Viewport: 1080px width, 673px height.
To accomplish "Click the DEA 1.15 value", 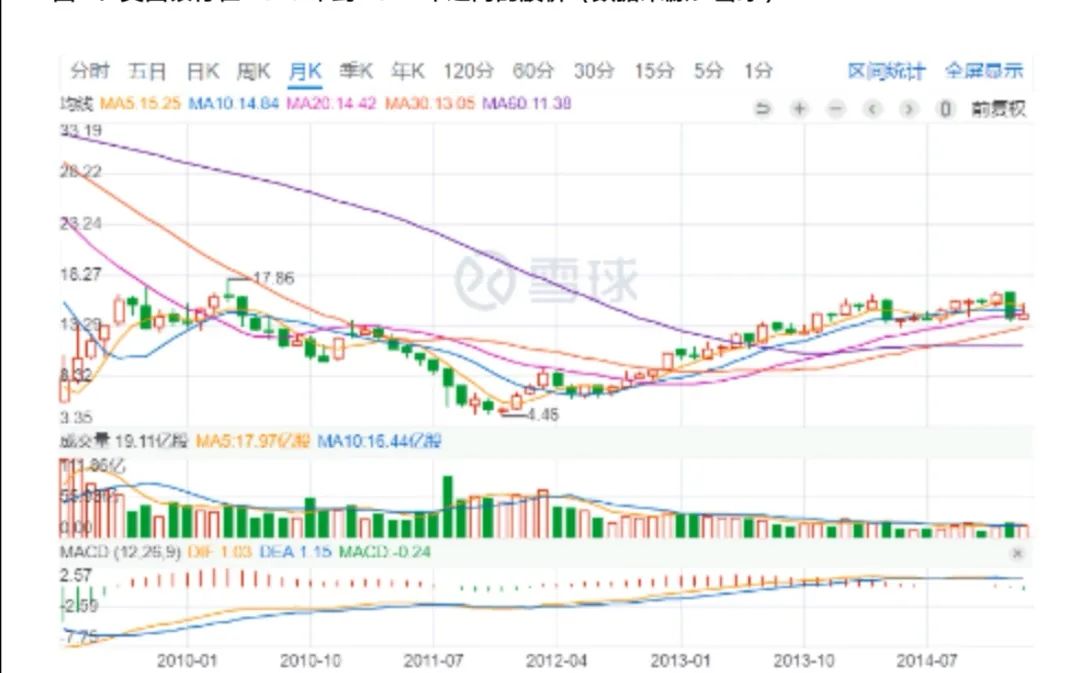I will click(x=295, y=552).
